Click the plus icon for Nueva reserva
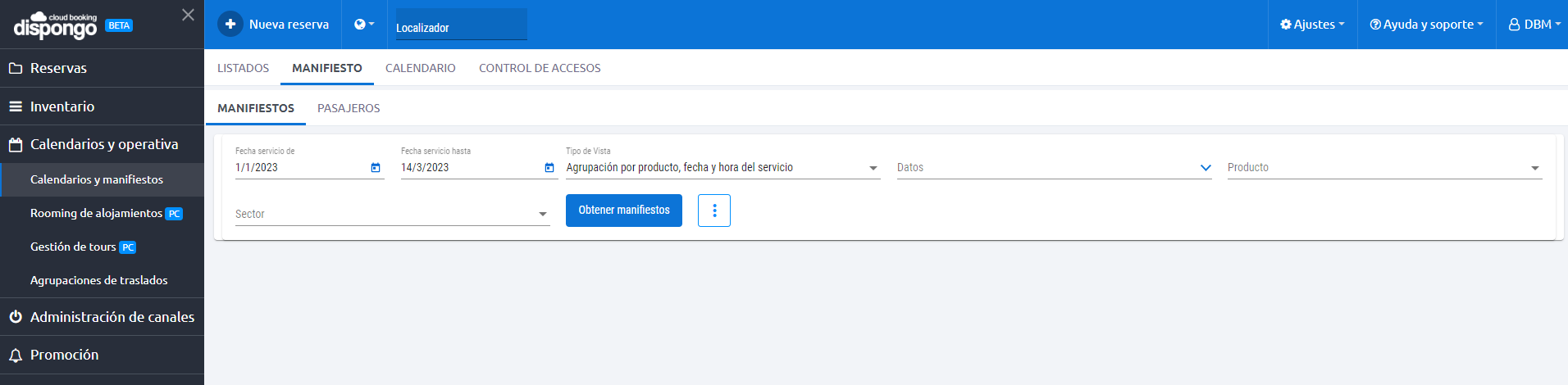The height and width of the screenshot is (385, 1568). click(230, 25)
